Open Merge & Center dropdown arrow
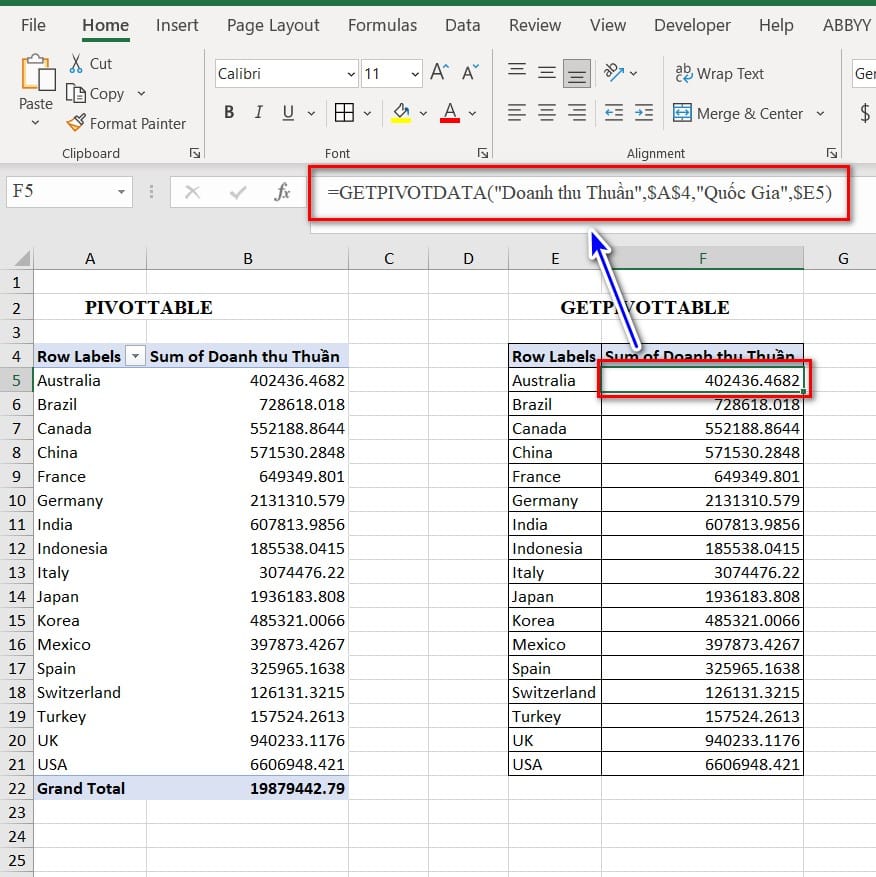The height and width of the screenshot is (877, 876). 820,114
